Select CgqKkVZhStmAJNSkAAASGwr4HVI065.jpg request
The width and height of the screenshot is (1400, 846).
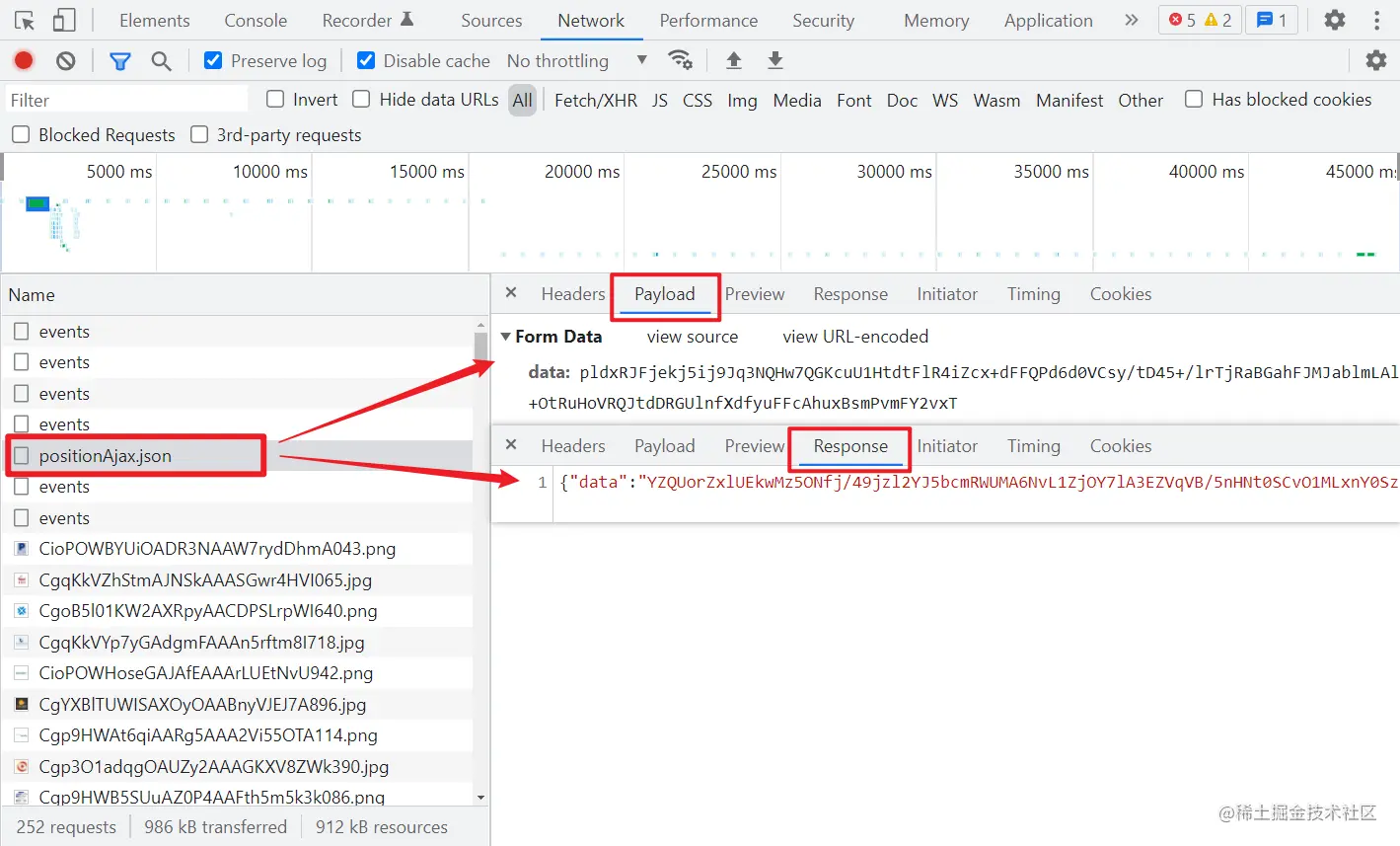point(237,579)
